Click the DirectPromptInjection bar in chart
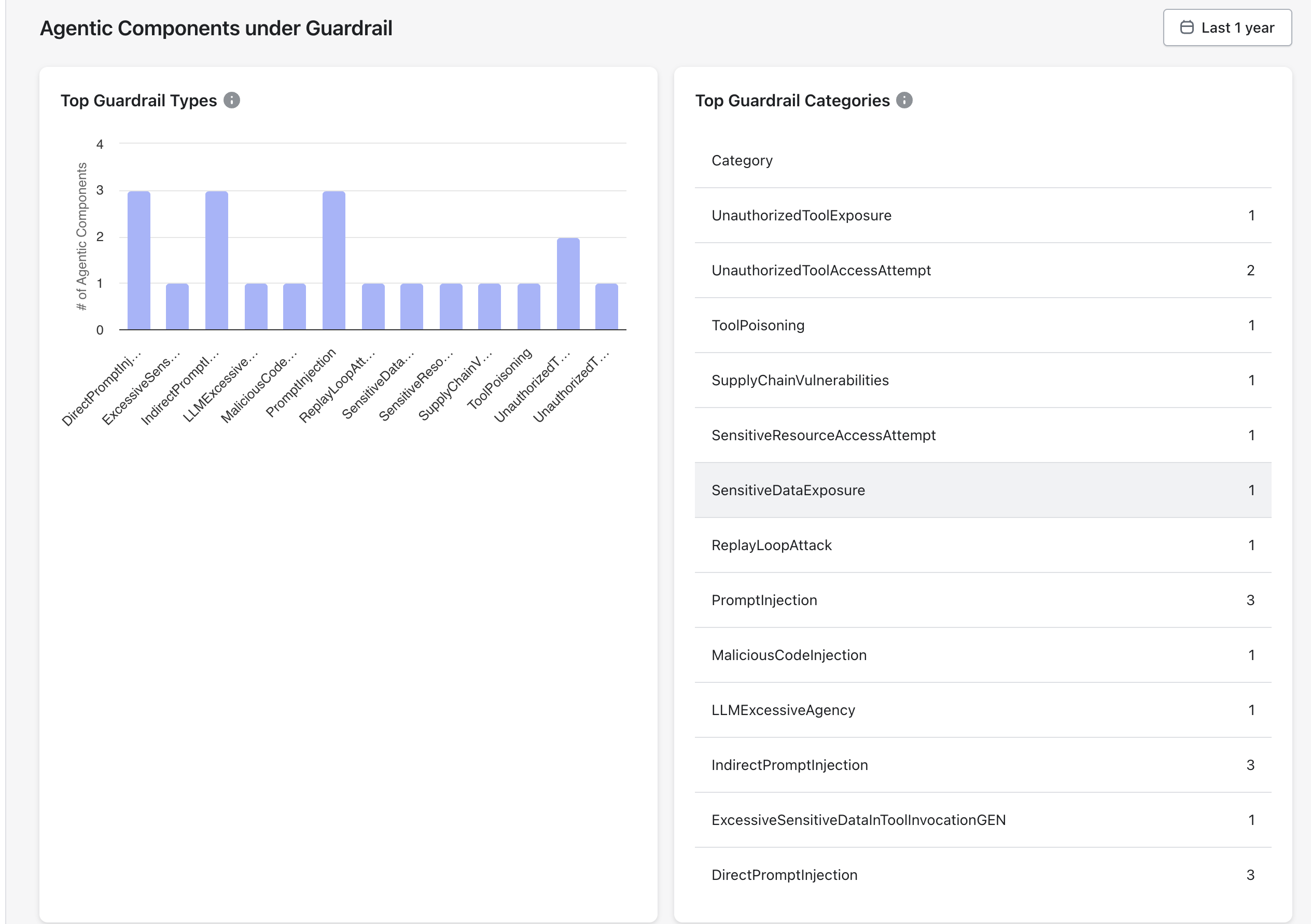1311x924 pixels. pyautogui.click(x=139, y=260)
